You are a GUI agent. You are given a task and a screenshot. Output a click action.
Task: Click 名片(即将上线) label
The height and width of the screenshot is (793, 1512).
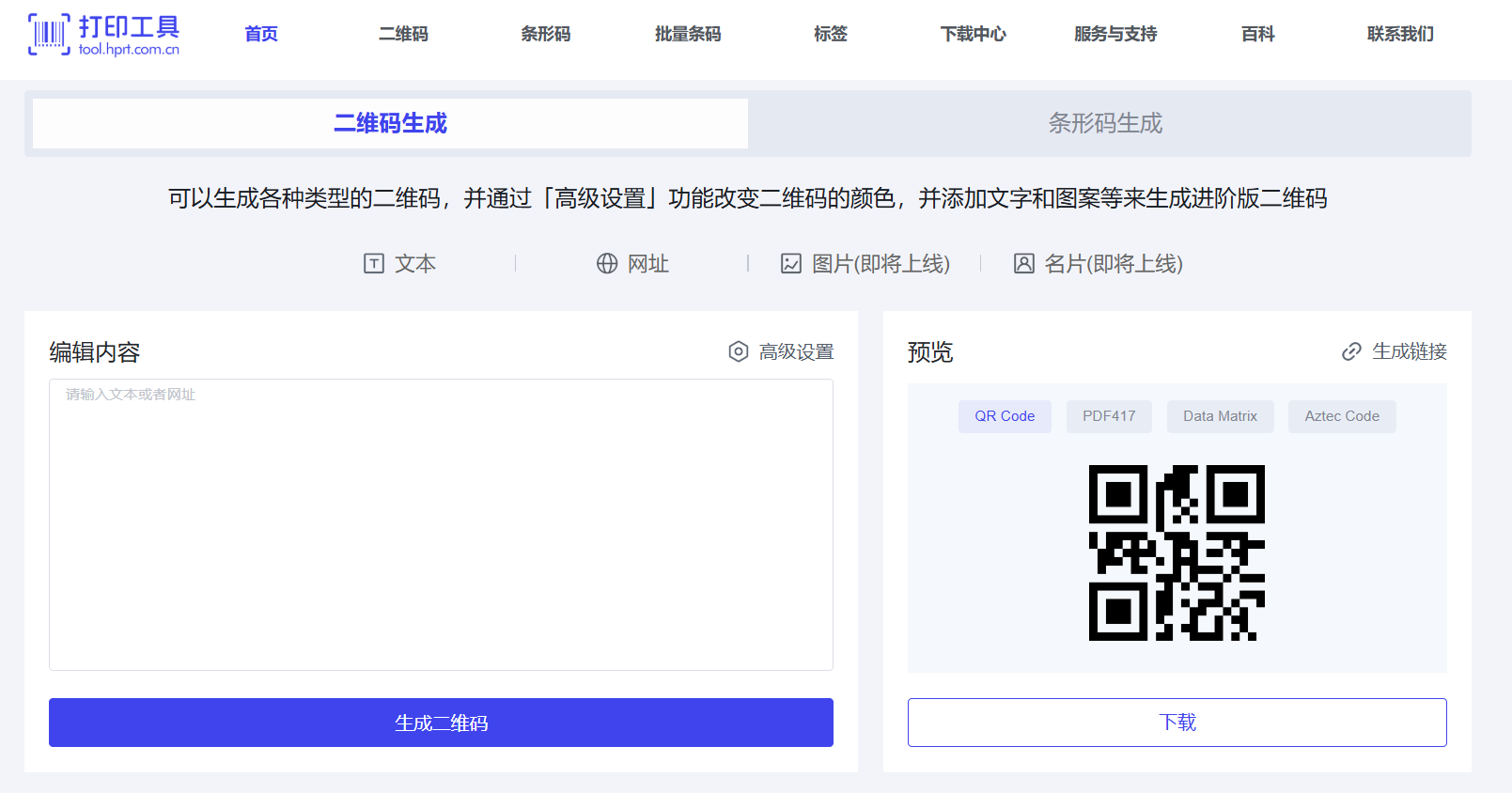coord(1114,264)
